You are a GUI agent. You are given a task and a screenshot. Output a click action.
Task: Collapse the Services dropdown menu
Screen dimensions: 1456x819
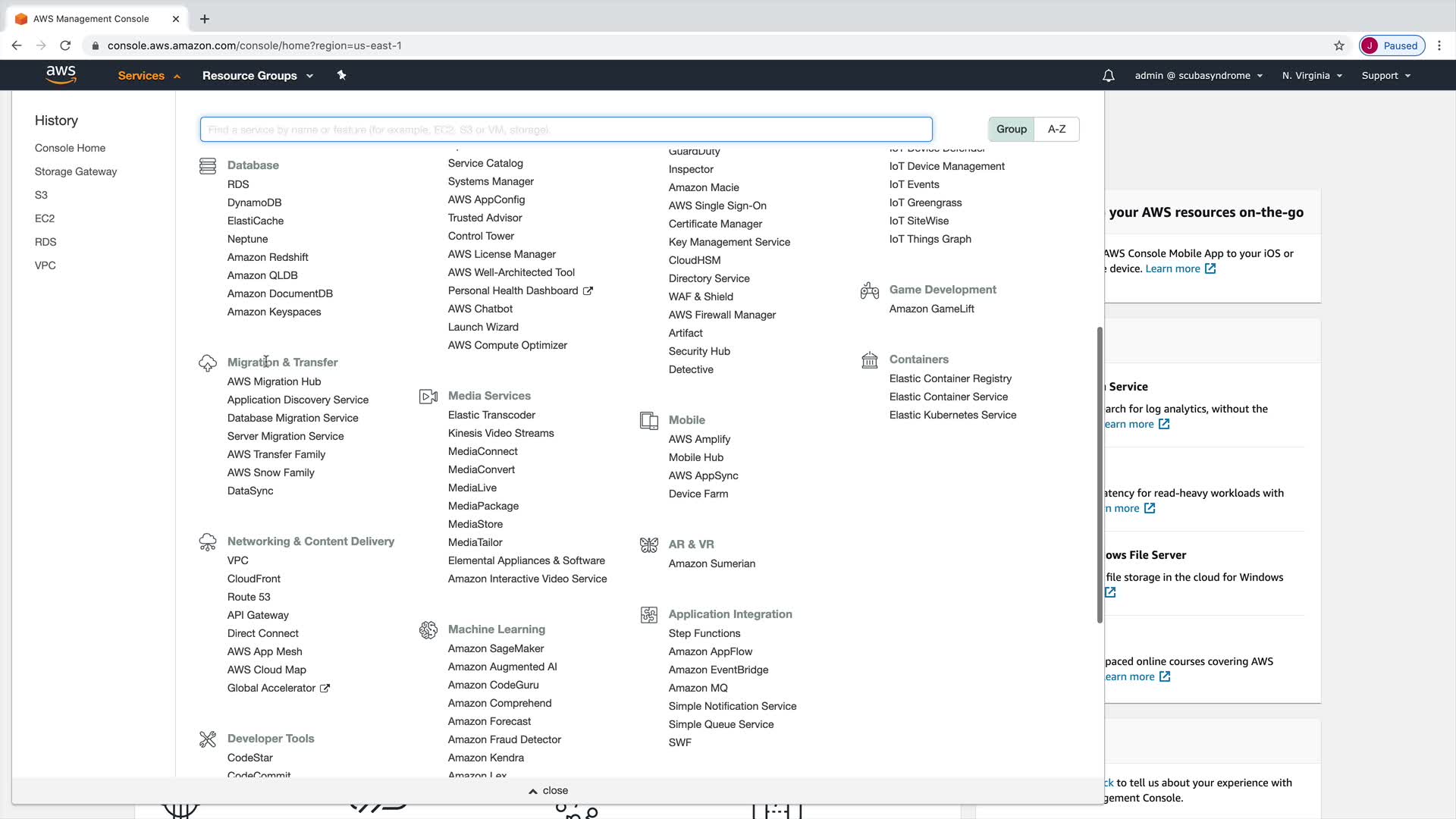pos(149,76)
